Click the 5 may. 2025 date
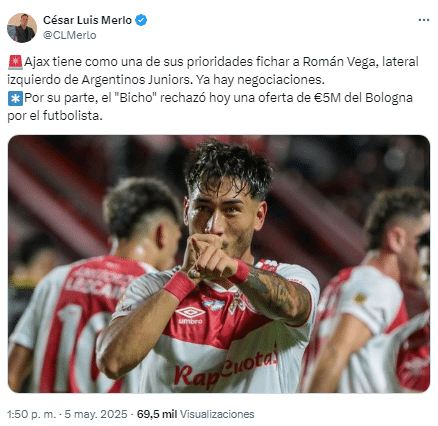Image resolution: width=438 pixels, height=426 pixels. 96,414
